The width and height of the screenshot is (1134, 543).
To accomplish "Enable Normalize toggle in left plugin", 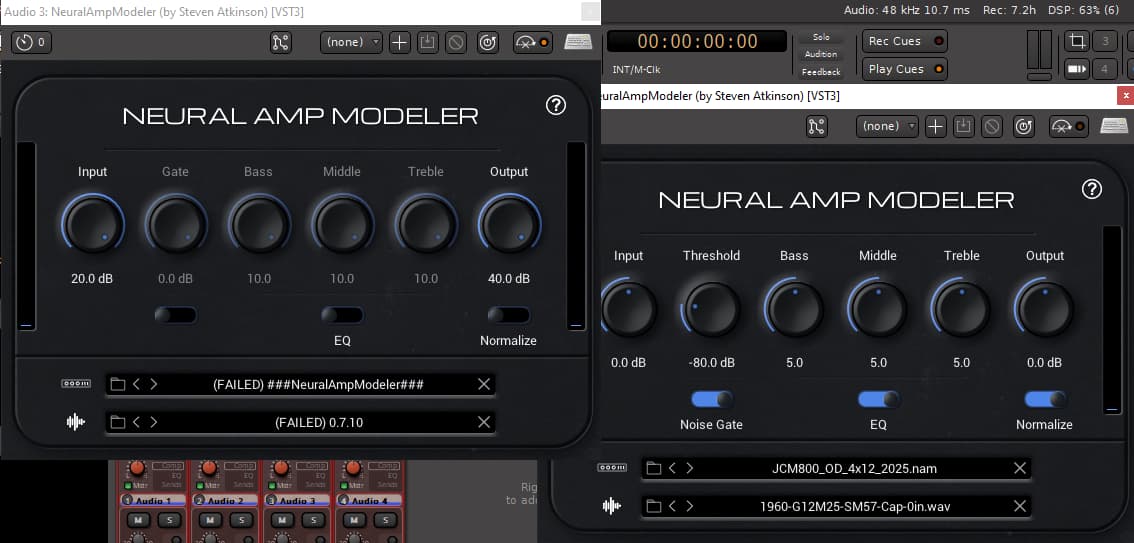I will [x=508, y=315].
